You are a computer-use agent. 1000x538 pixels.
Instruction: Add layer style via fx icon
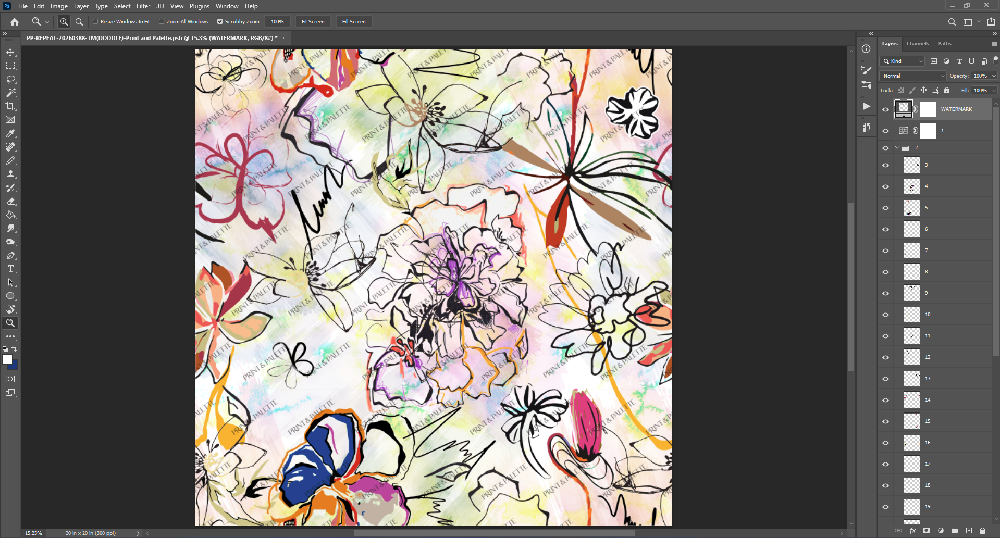tap(913, 530)
